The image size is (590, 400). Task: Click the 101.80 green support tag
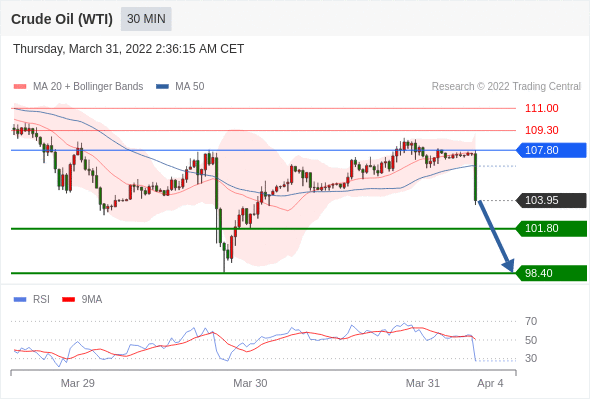551,228
